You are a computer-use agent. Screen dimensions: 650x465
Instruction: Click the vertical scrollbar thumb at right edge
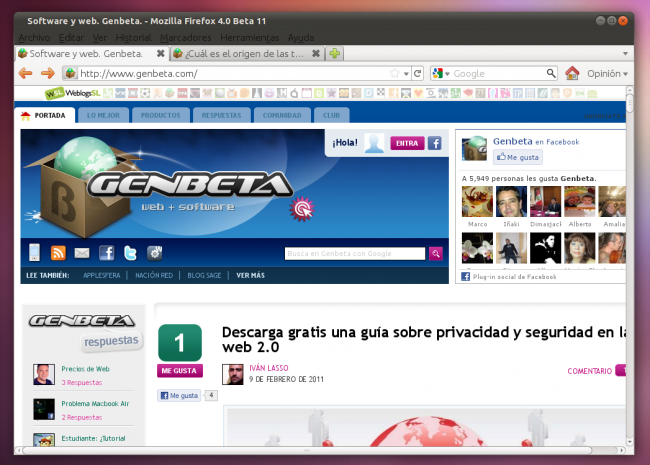(630, 103)
